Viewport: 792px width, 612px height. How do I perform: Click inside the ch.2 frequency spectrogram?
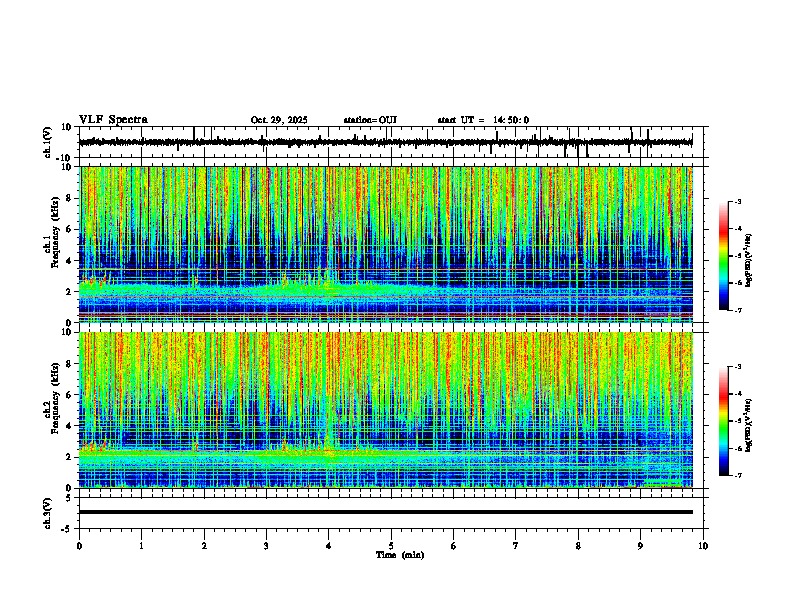(386, 410)
